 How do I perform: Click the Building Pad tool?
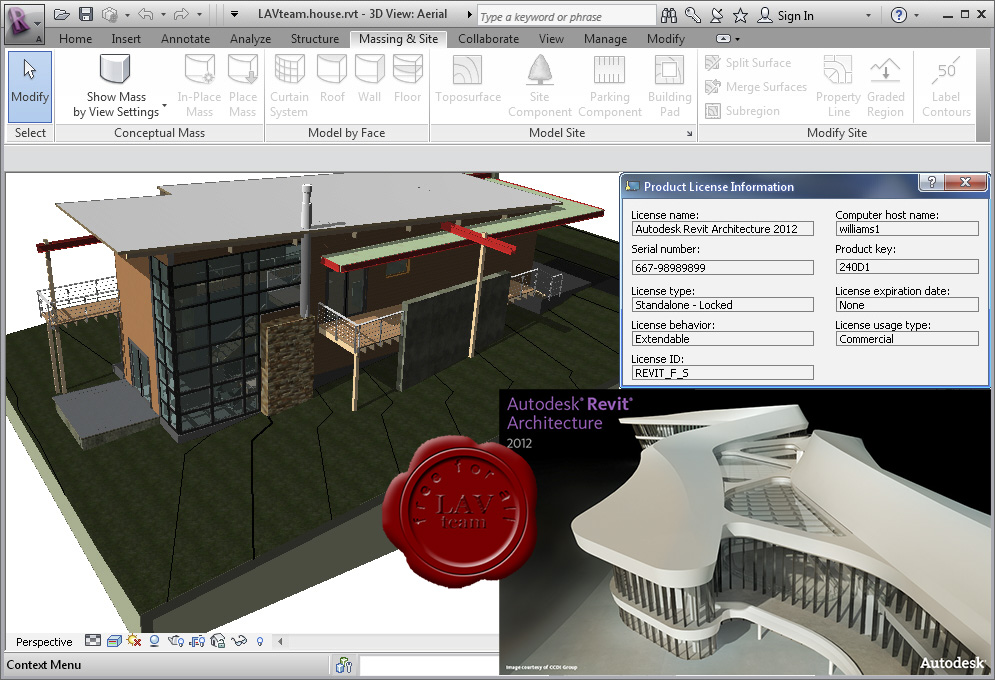pos(669,87)
